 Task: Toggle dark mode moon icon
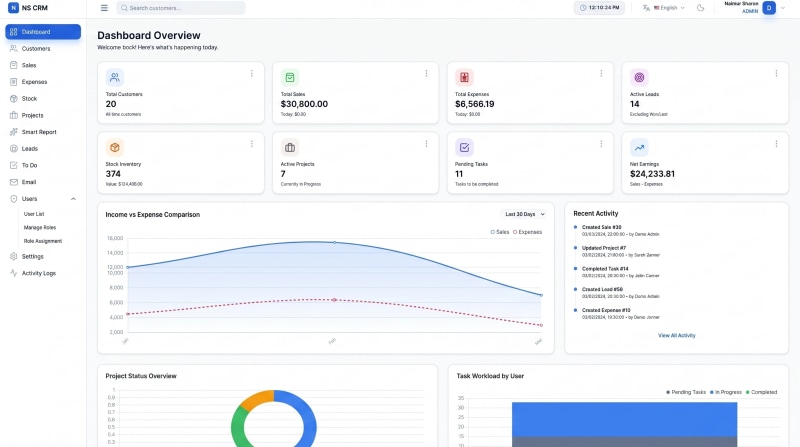(701, 8)
